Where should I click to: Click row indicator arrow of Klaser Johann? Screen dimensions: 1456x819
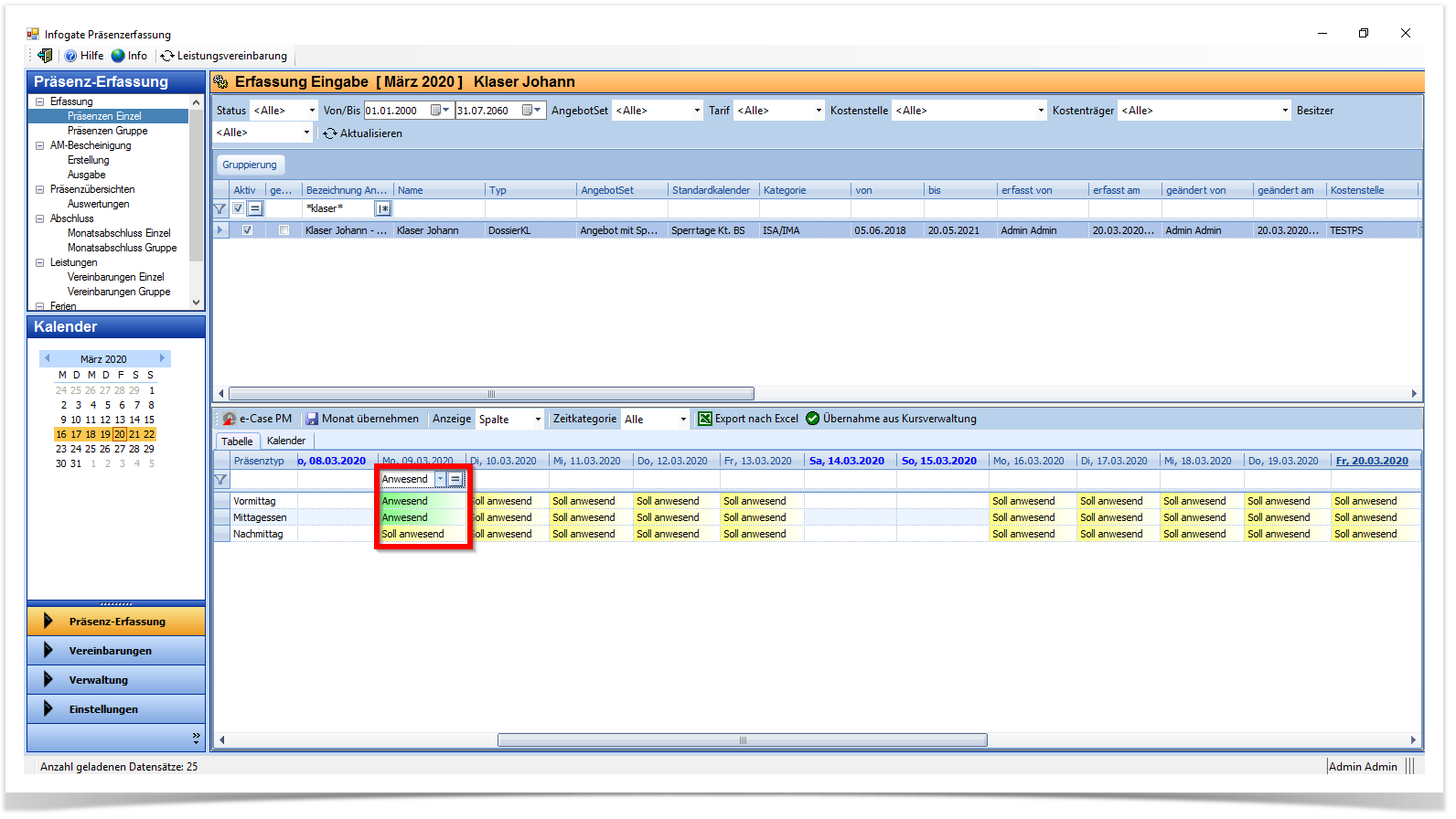pos(219,230)
